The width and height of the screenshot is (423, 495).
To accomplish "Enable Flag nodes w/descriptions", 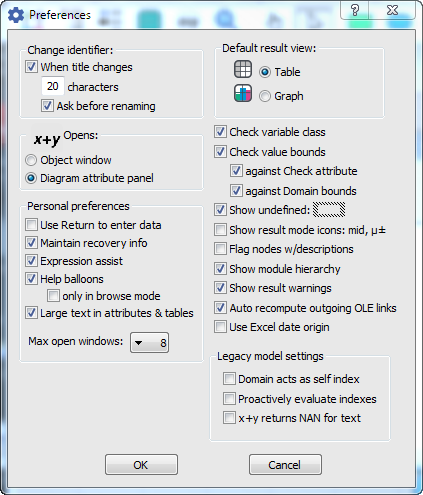I will pyautogui.click(x=220, y=249).
